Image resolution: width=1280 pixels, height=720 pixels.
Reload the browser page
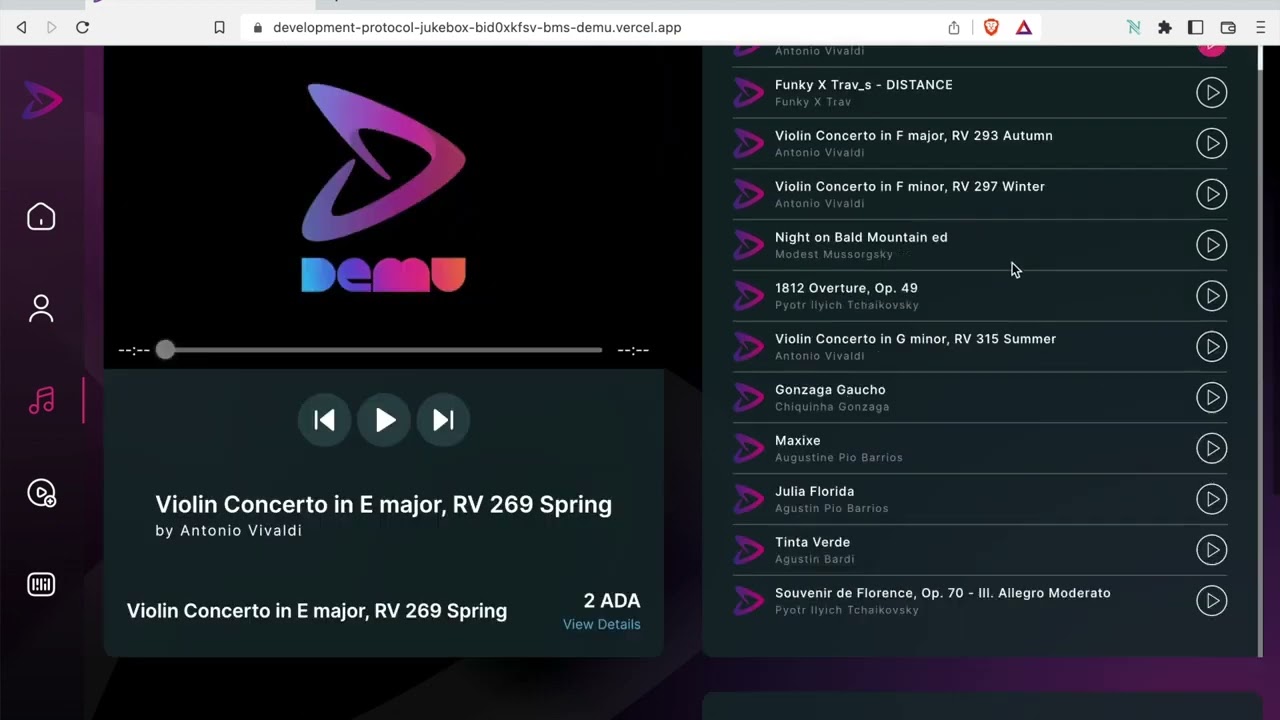pyautogui.click(x=82, y=28)
